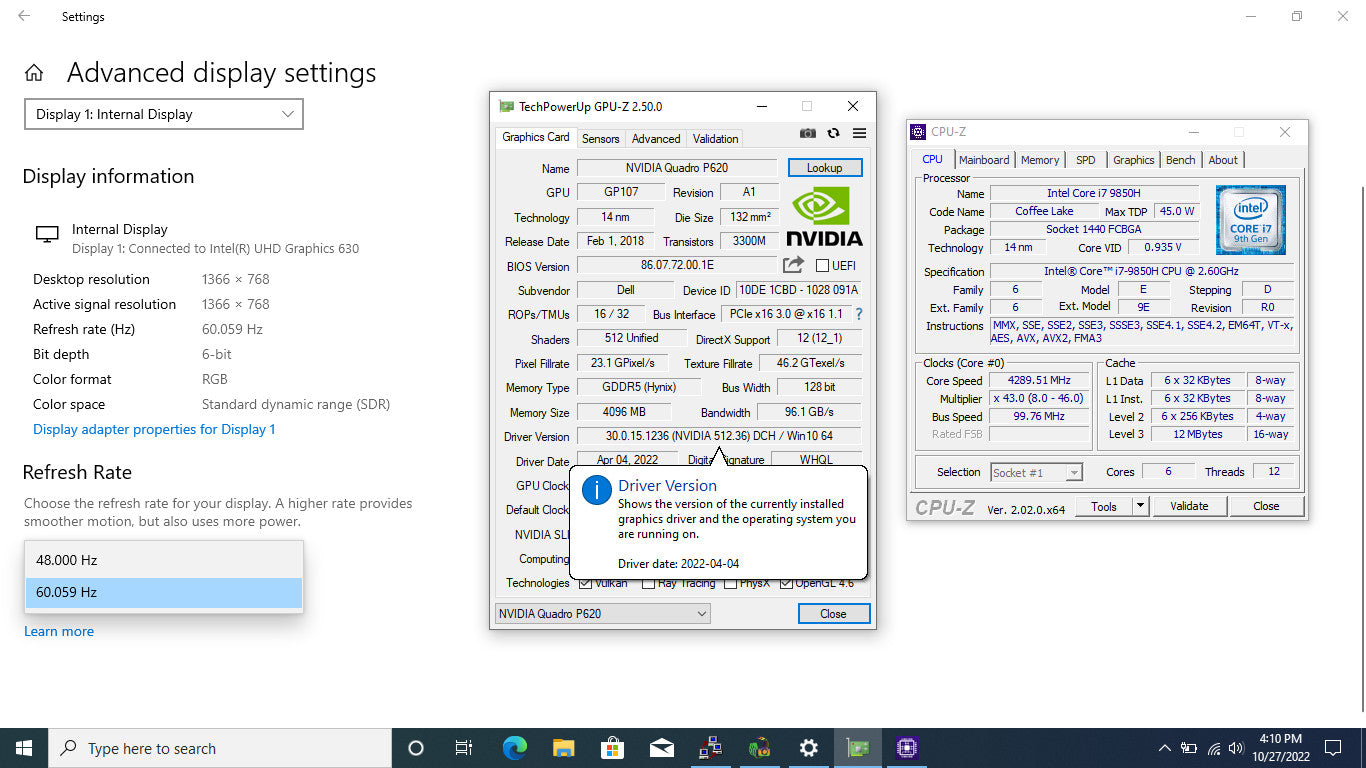This screenshot has height=768, width=1366.
Task: Take a screenshot with GPU-Z camera icon
Action: tap(808, 134)
